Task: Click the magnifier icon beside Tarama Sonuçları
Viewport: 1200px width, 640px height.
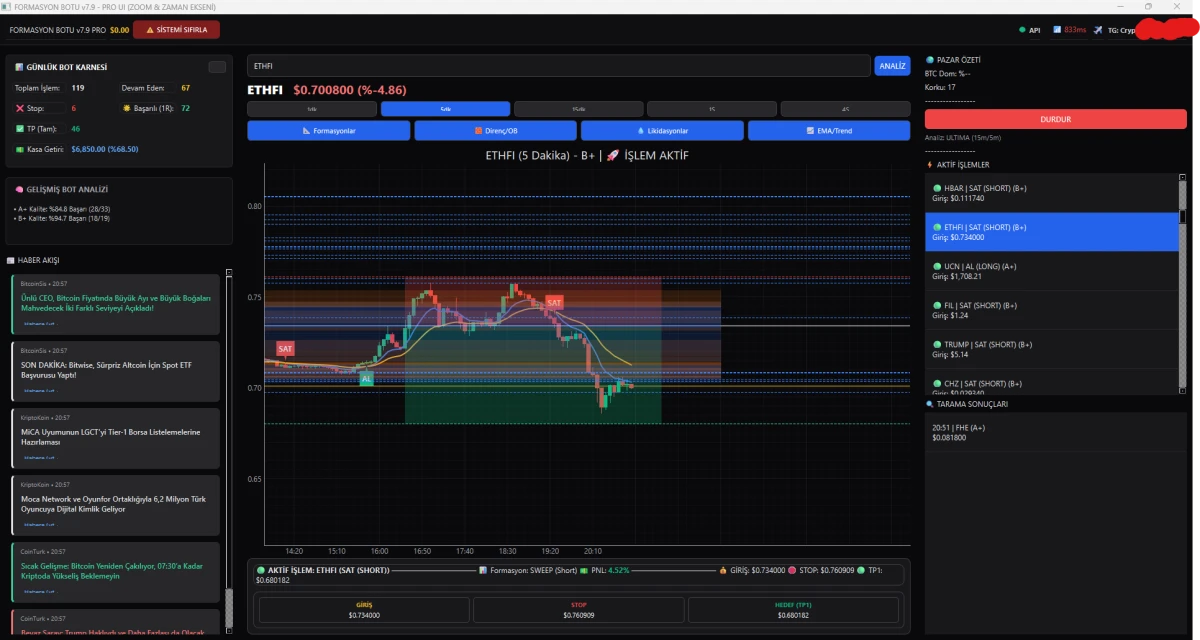Action: click(x=930, y=404)
